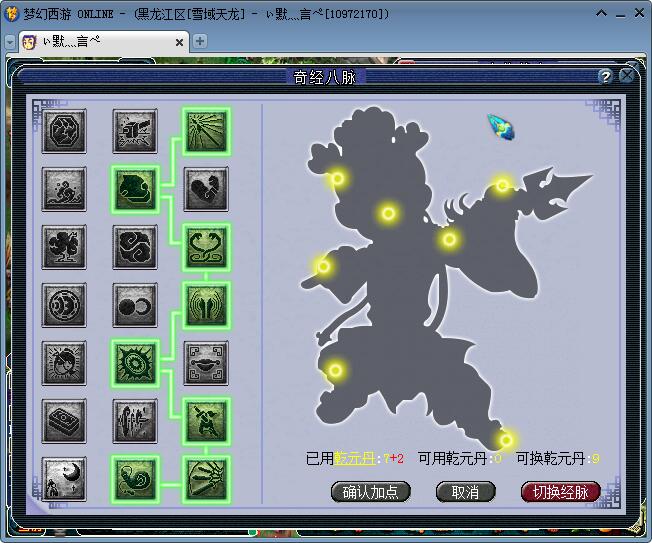The height and width of the screenshot is (543, 652).
Task: Collapse the window with the up chevron
Action: [601, 14]
